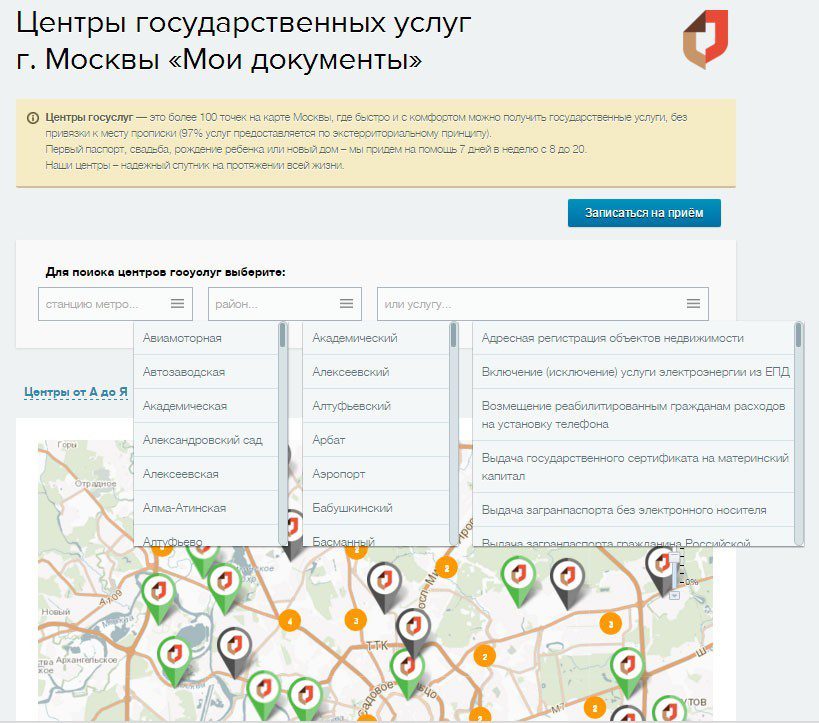Pick the Арбат district
Viewport: 819px width, 723px height.
(x=376, y=440)
